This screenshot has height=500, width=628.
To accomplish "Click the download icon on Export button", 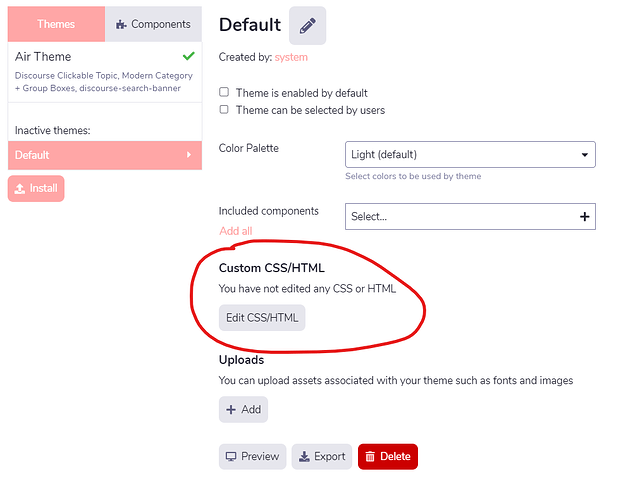I will click(304, 457).
